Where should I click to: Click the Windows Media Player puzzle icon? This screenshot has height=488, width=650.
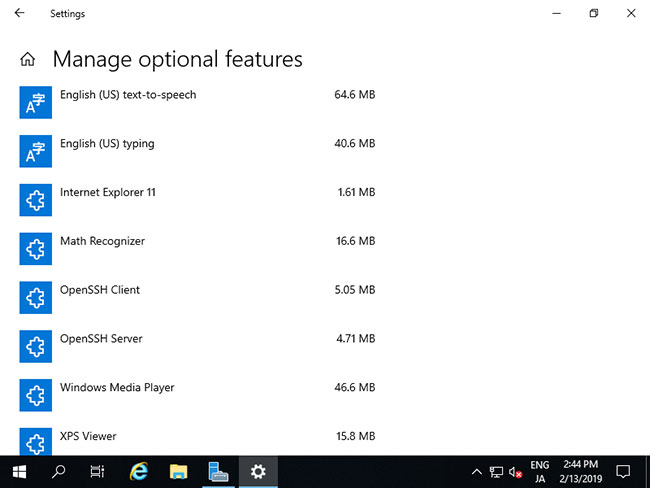36,395
